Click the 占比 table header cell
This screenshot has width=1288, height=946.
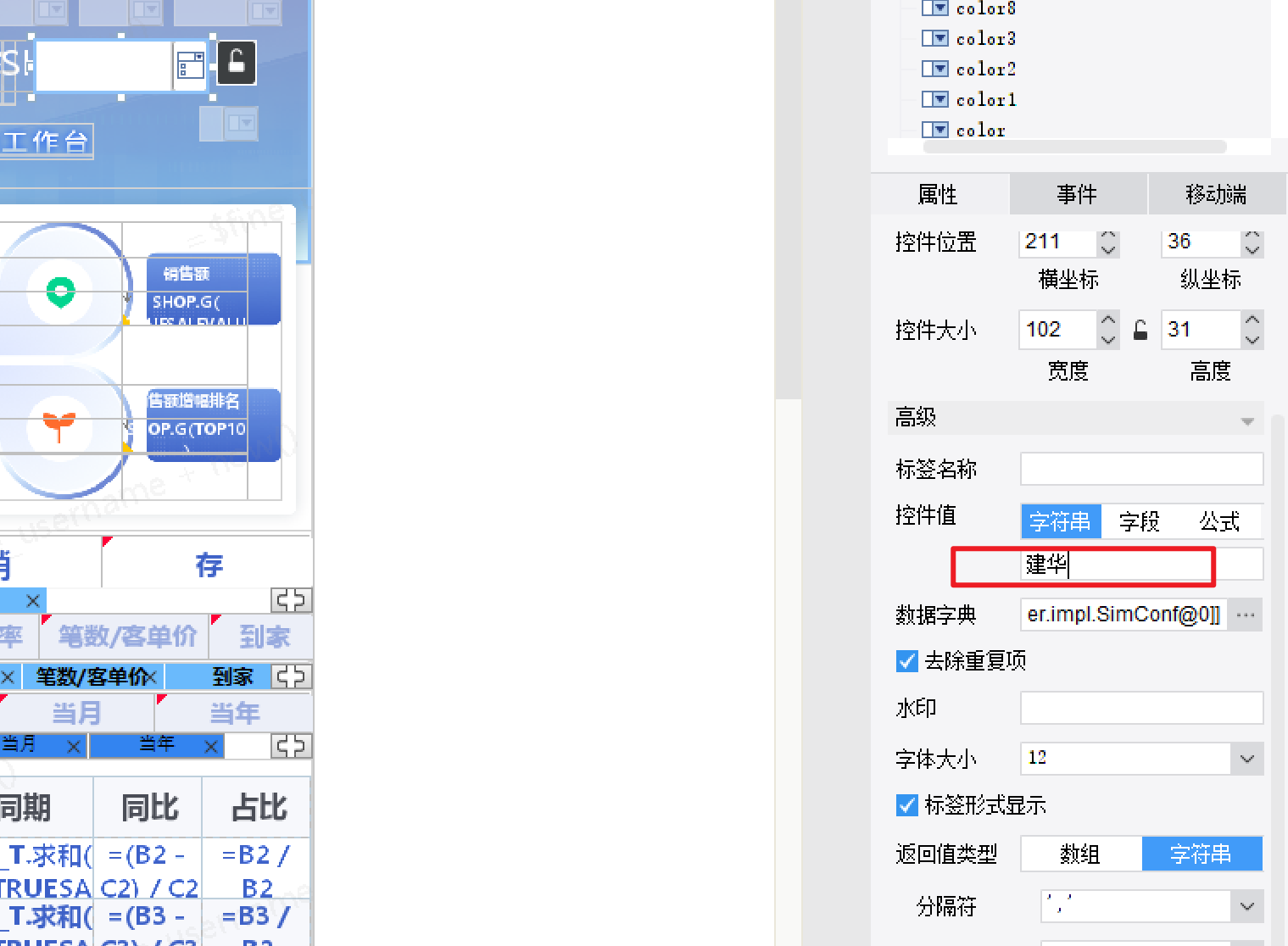tap(258, 808)
